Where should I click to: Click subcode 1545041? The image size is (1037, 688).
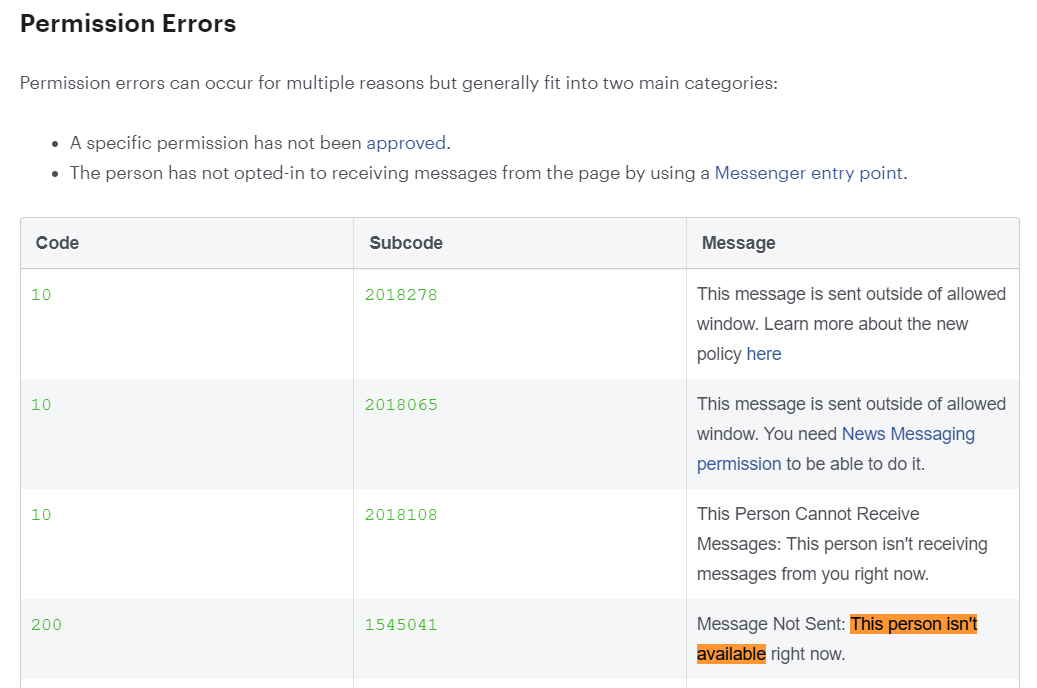point(401,624)
